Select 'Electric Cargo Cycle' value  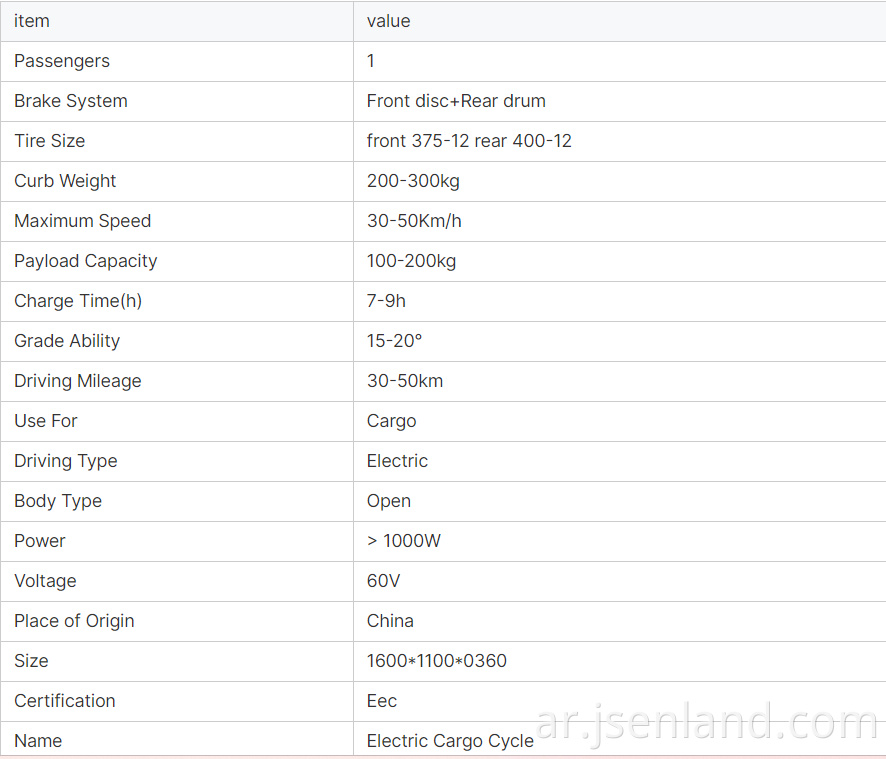(x=450, y=741)
